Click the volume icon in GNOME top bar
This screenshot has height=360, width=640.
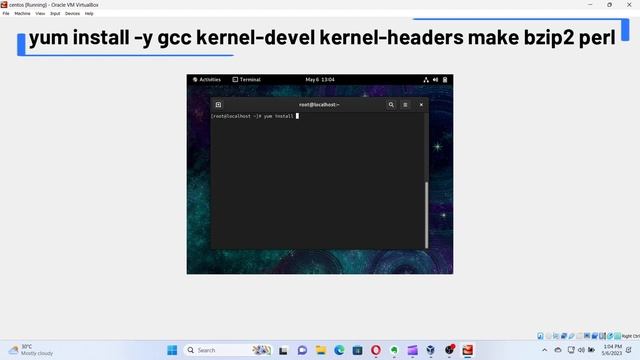[x=436, y=80]
